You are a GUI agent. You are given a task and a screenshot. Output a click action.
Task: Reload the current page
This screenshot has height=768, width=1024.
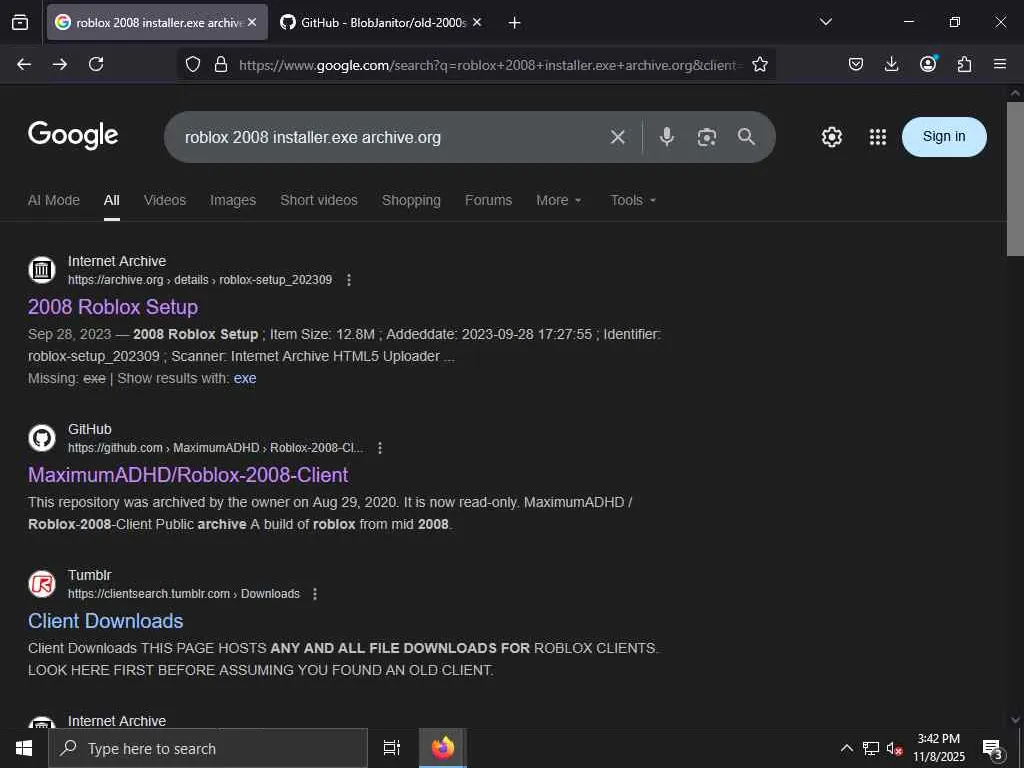(96, 64)
